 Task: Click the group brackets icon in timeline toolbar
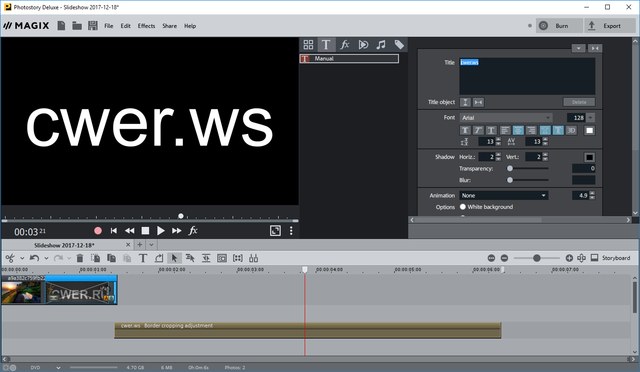(x=238, y=258)
